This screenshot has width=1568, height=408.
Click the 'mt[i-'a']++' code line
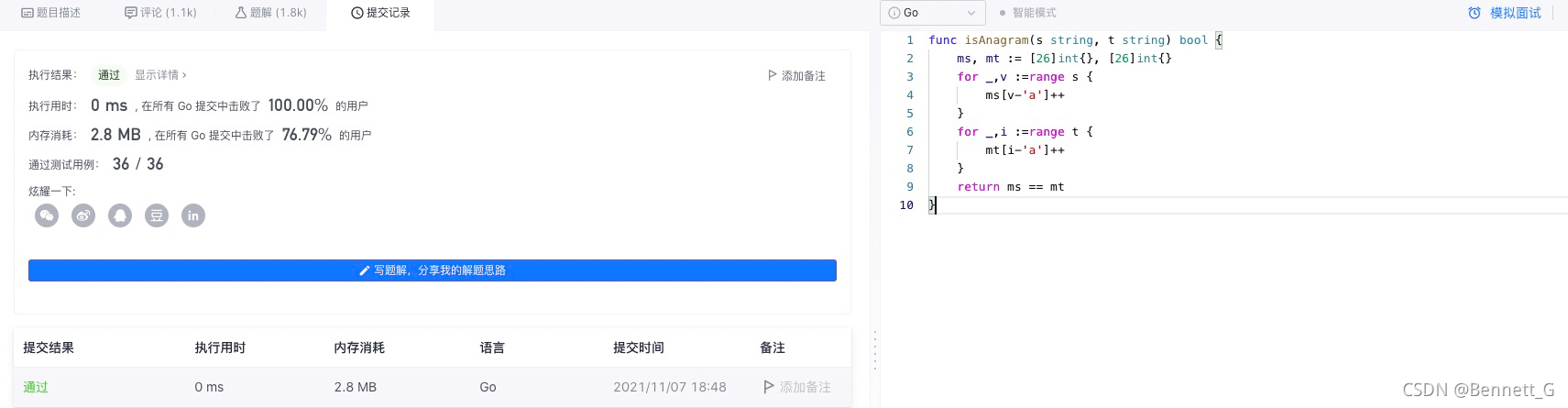click(1025, 150)
